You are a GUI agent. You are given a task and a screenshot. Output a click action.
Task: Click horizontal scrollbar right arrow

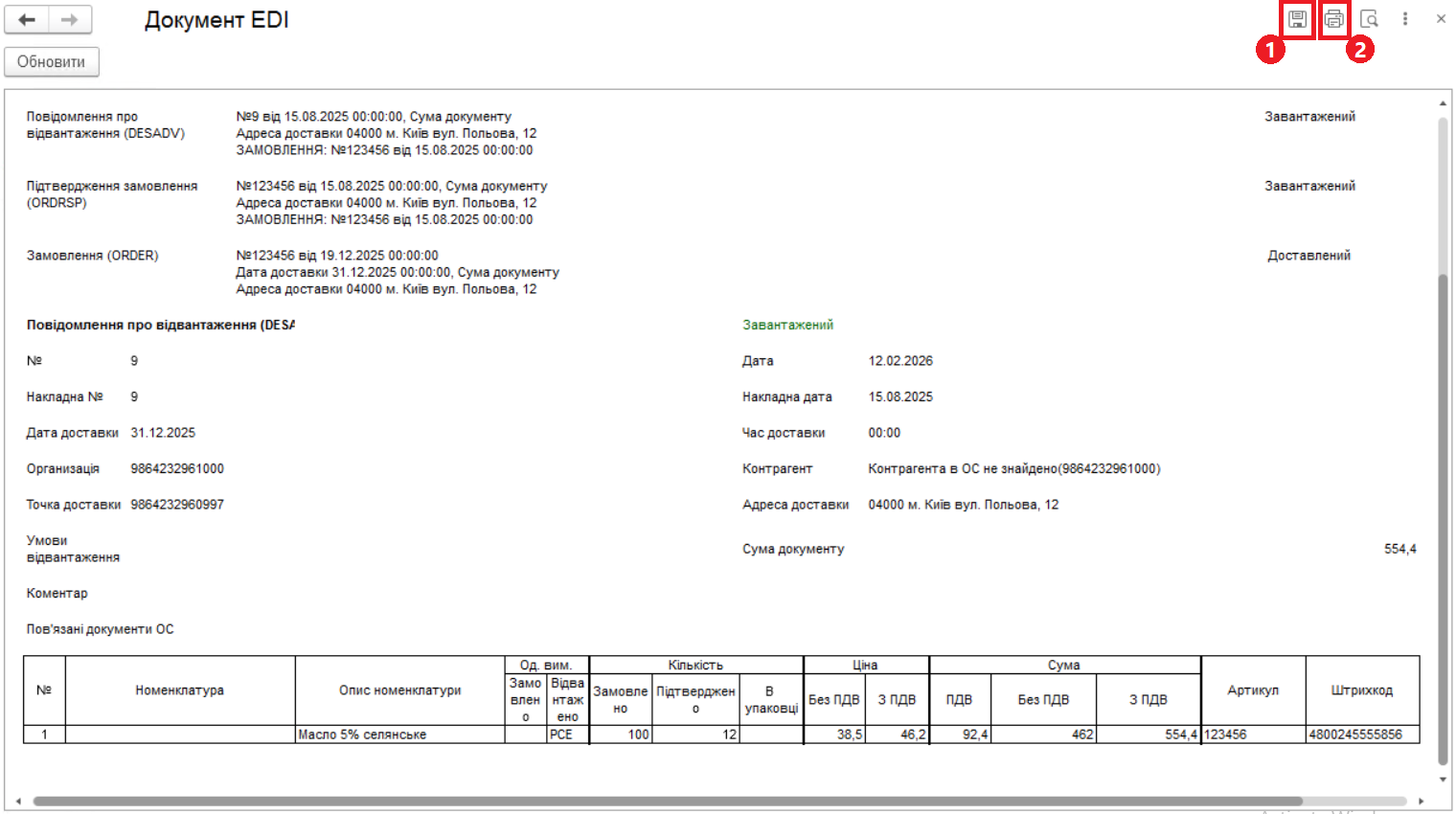1422,802
